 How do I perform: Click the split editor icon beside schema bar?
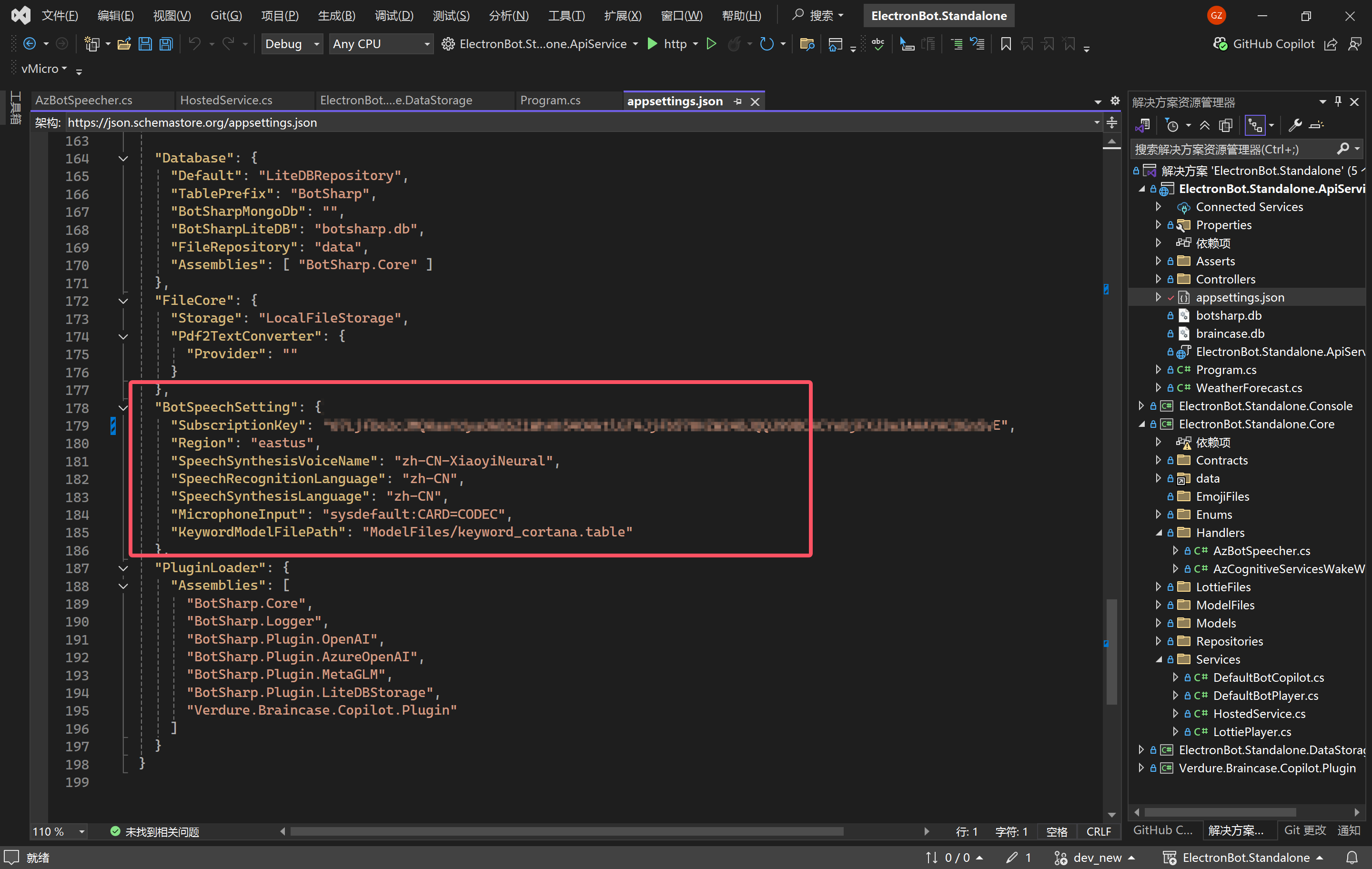[1111, 122]
